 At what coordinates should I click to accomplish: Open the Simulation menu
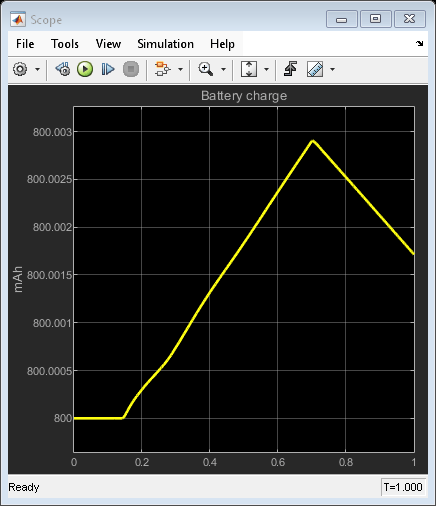tap(165, 44)
